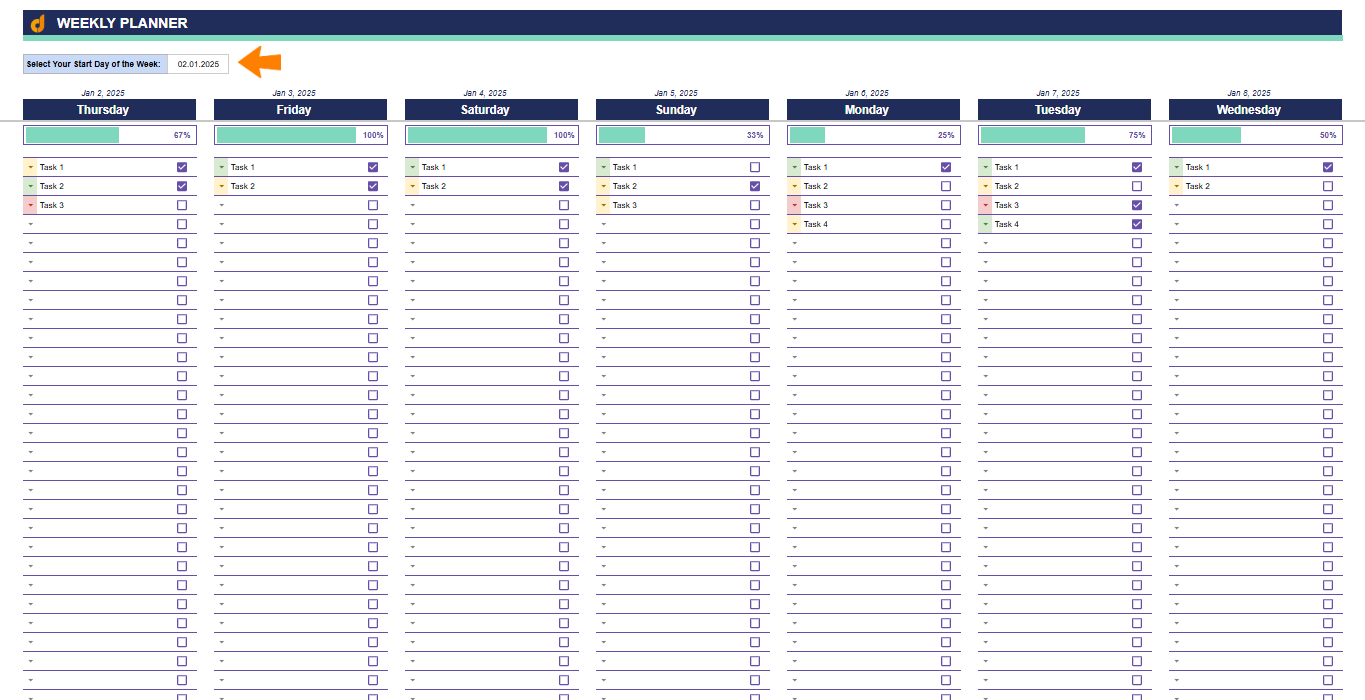Select the Thursday column header

coord(110,110)
